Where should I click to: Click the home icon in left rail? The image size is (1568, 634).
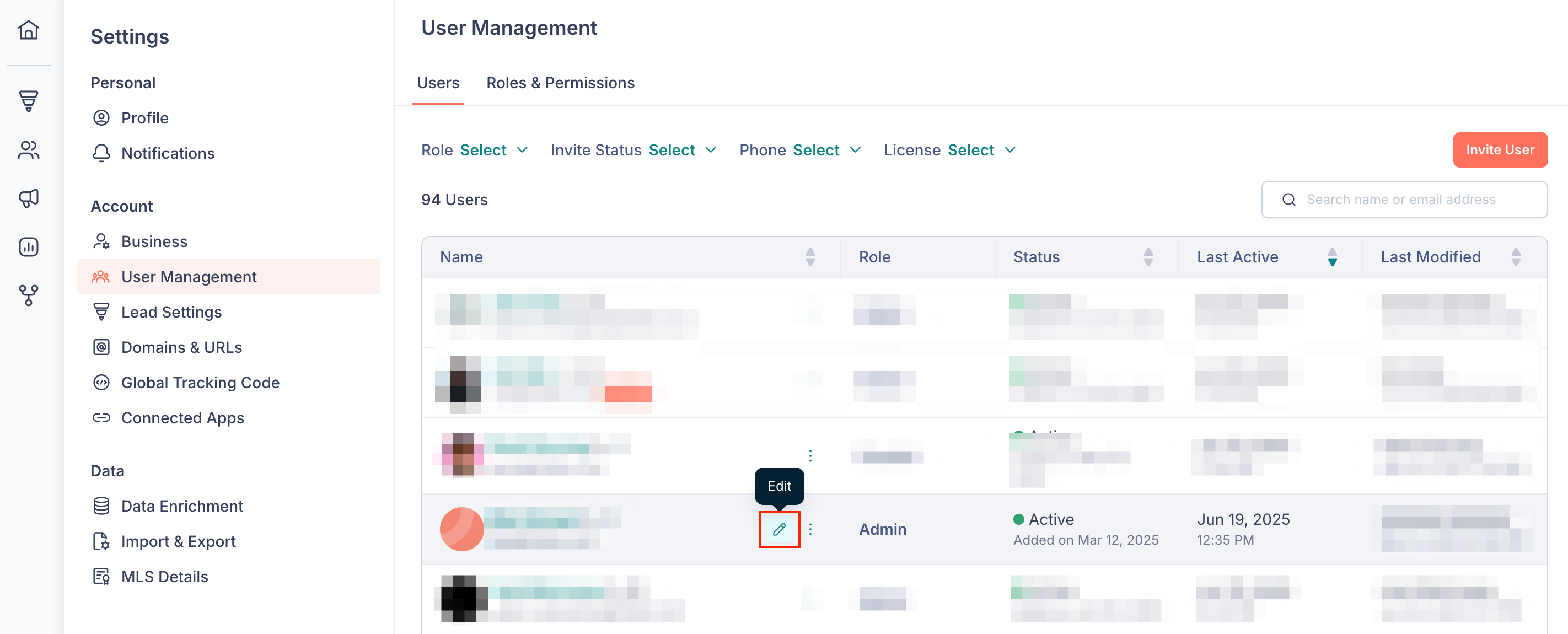coord(29,29)
